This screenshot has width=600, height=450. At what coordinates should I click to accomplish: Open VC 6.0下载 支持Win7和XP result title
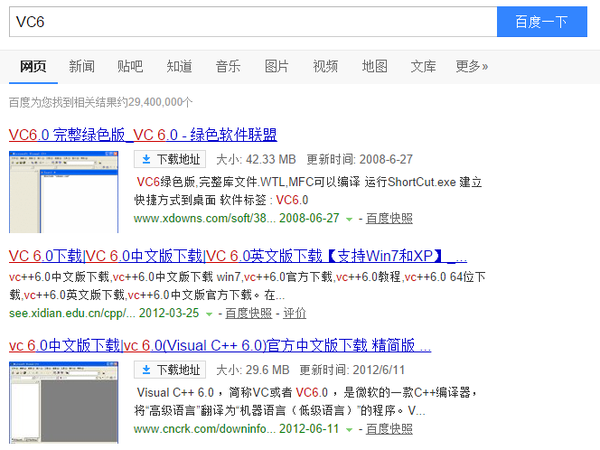click(238, 256)
